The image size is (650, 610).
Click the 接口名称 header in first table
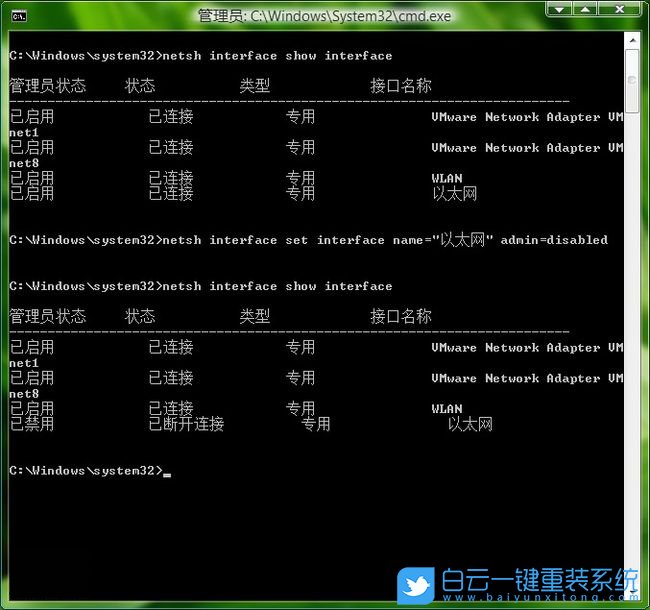401,86
